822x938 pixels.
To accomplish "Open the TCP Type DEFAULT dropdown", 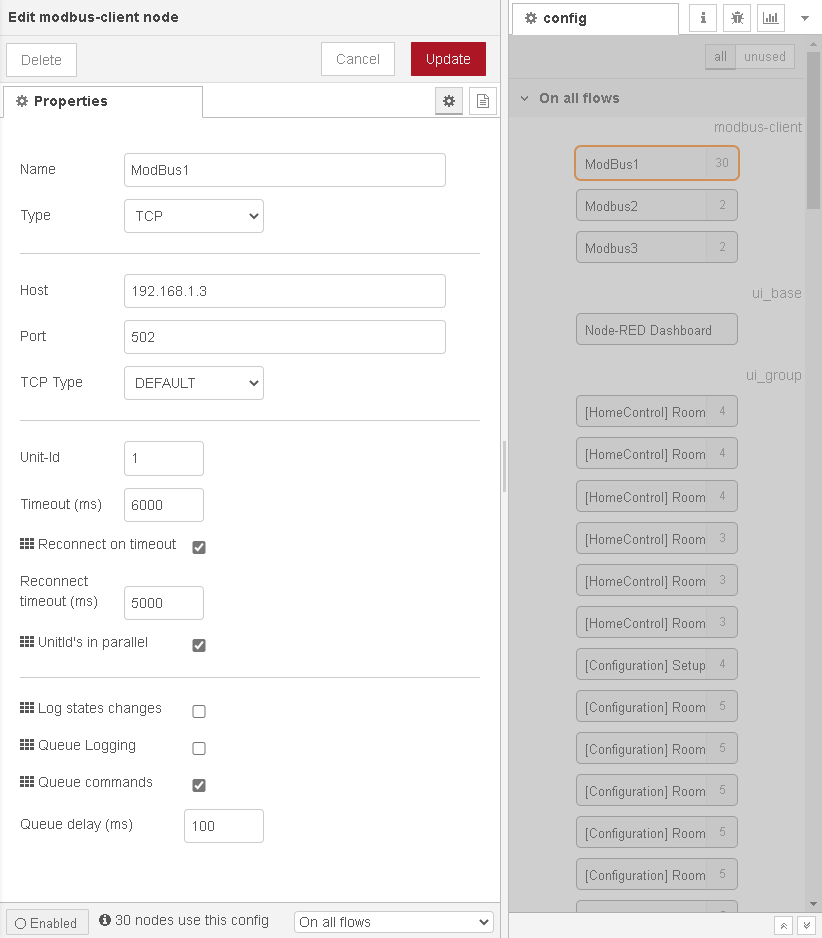I will click(x=194, y=383).
